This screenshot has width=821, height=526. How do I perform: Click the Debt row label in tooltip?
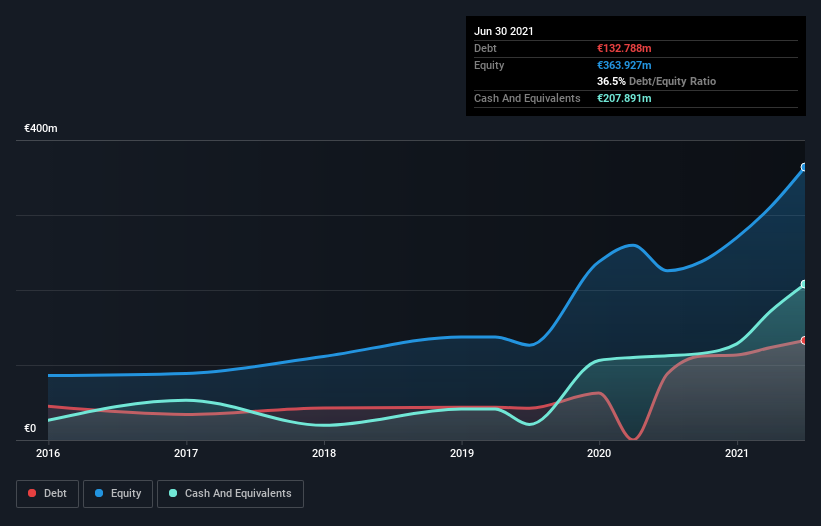(x=485, y=48)
